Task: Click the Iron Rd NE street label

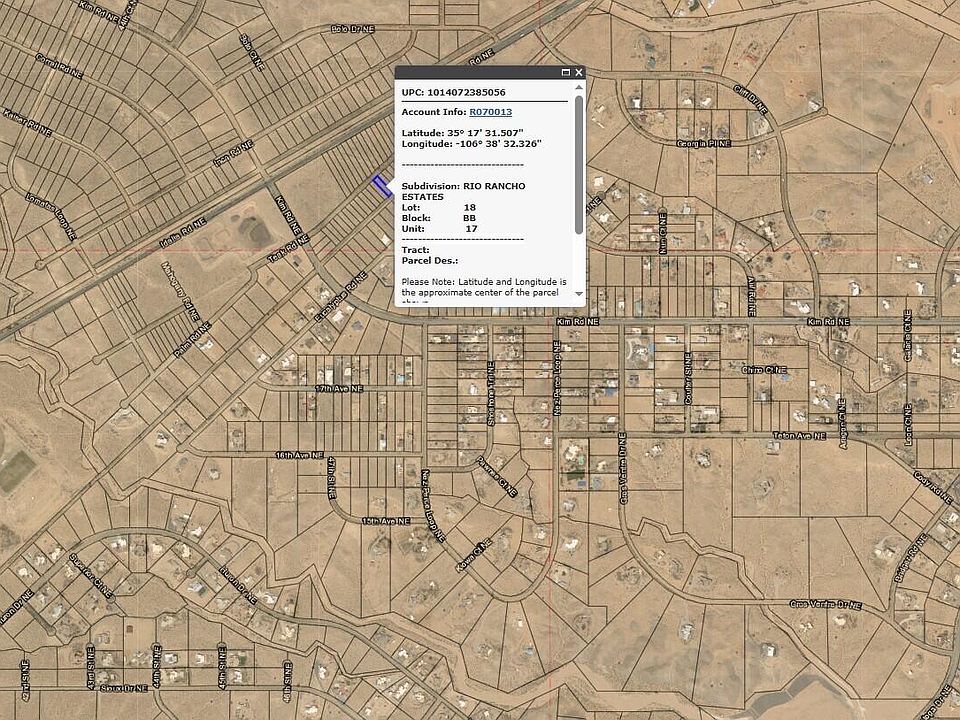Action: click(x=233, y=154)
